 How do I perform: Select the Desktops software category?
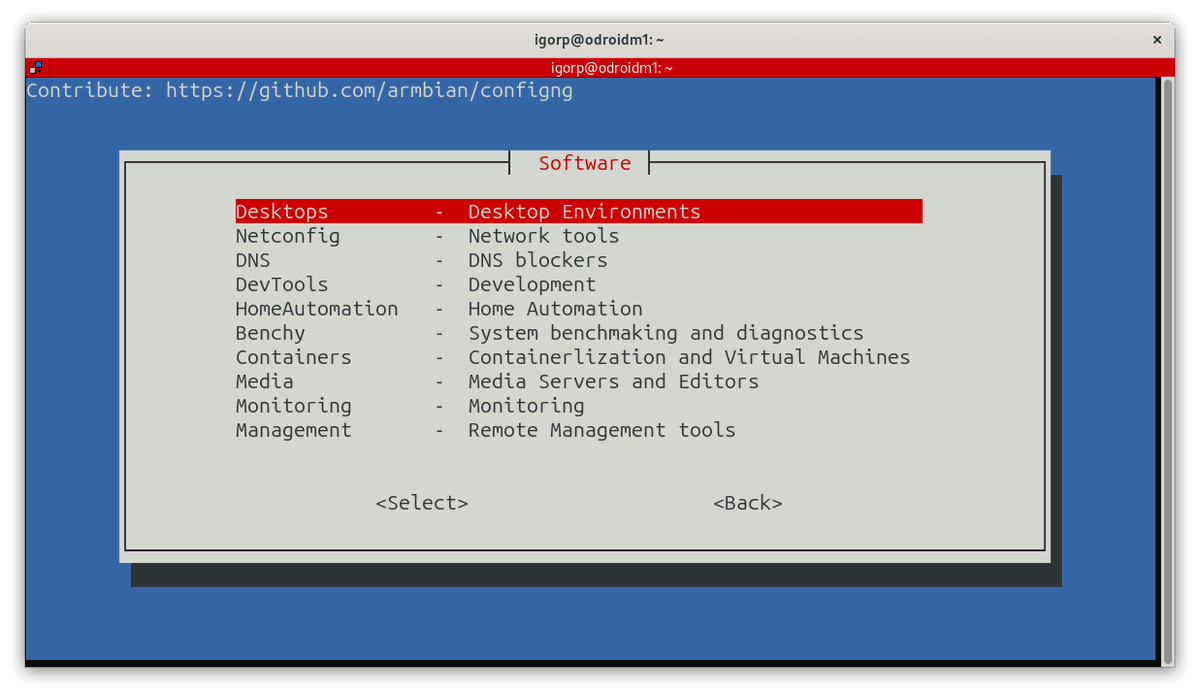(x=282, y=211)
